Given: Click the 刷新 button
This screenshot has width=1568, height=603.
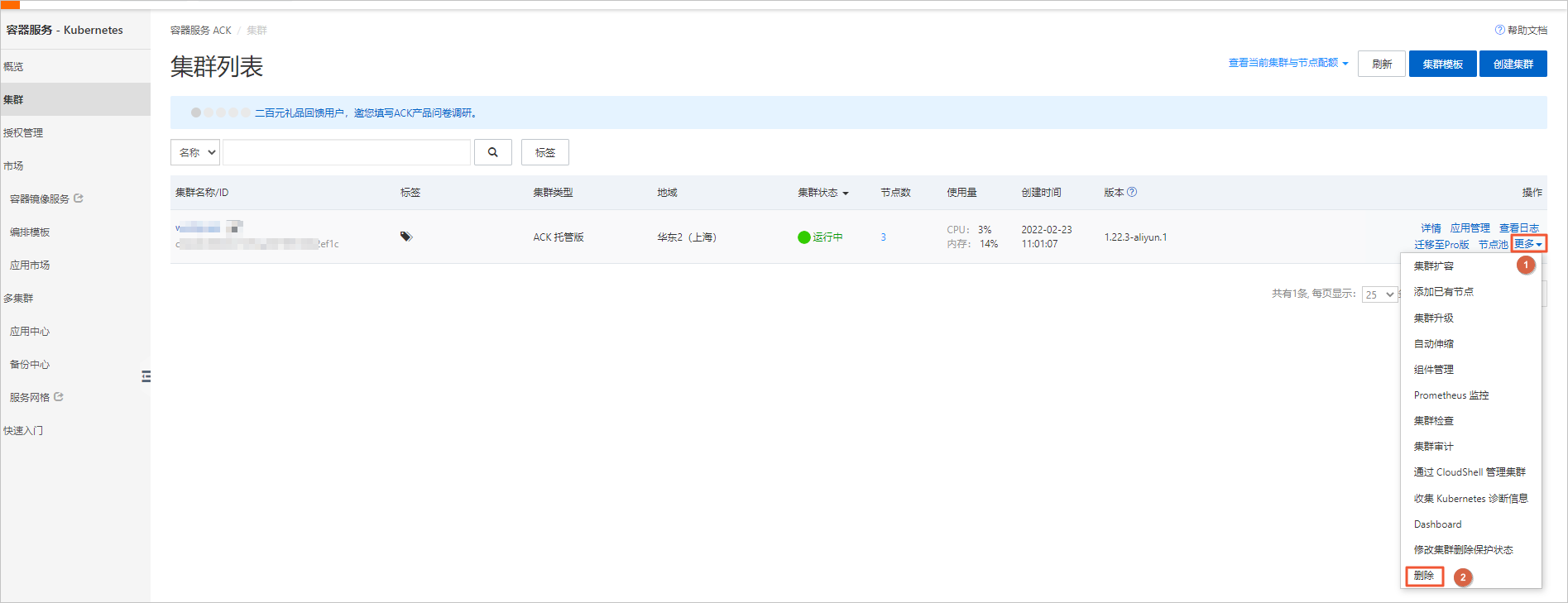Looking at the screenshot, I should tap(1382, 64).
